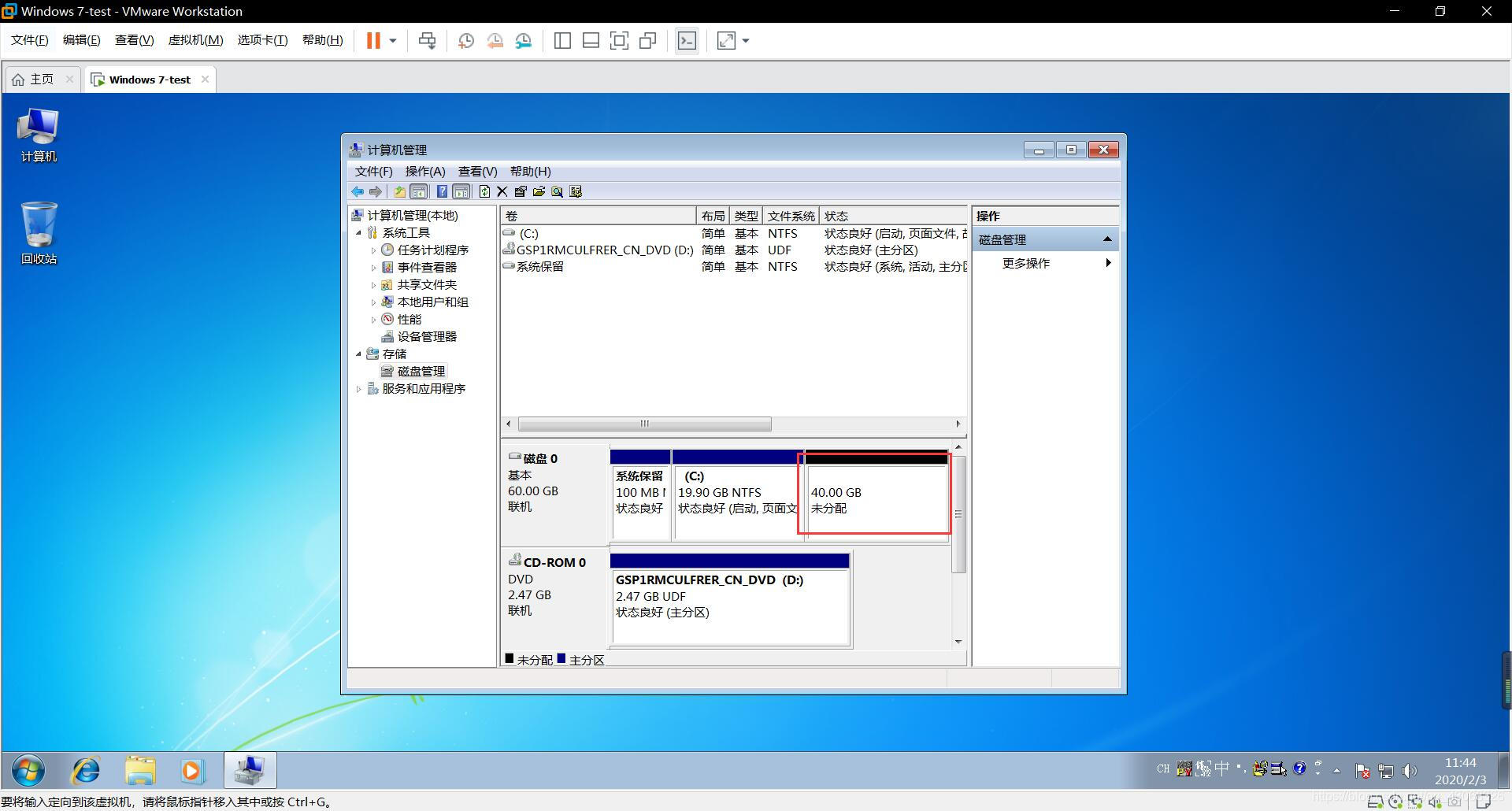This screenshot has height=811, width=1512.
Task: Collapse the 系统工具 tree node
Action: [358, 233]
